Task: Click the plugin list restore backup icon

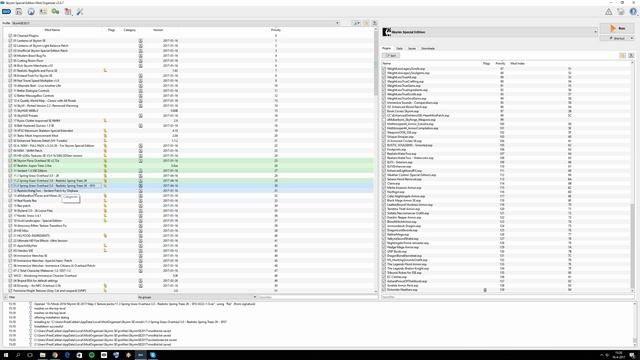Action: (x=631, y=55)
